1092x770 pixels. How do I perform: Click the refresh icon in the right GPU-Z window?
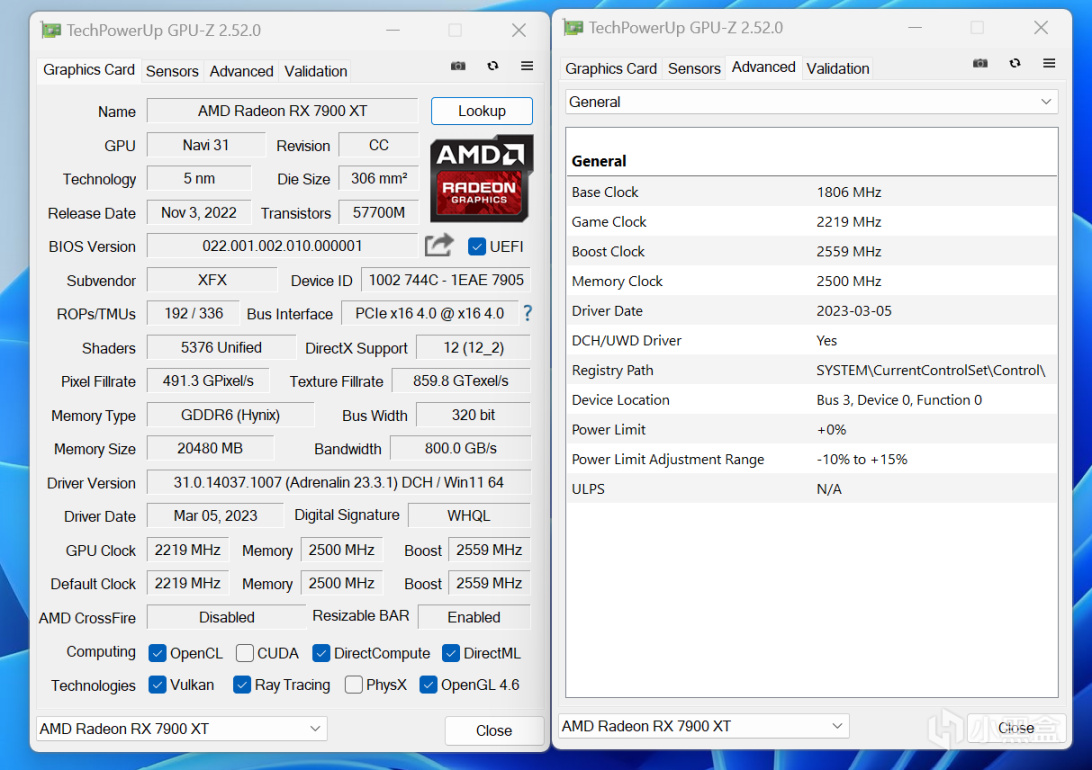pyautogui.click(x=1015, y=63)
